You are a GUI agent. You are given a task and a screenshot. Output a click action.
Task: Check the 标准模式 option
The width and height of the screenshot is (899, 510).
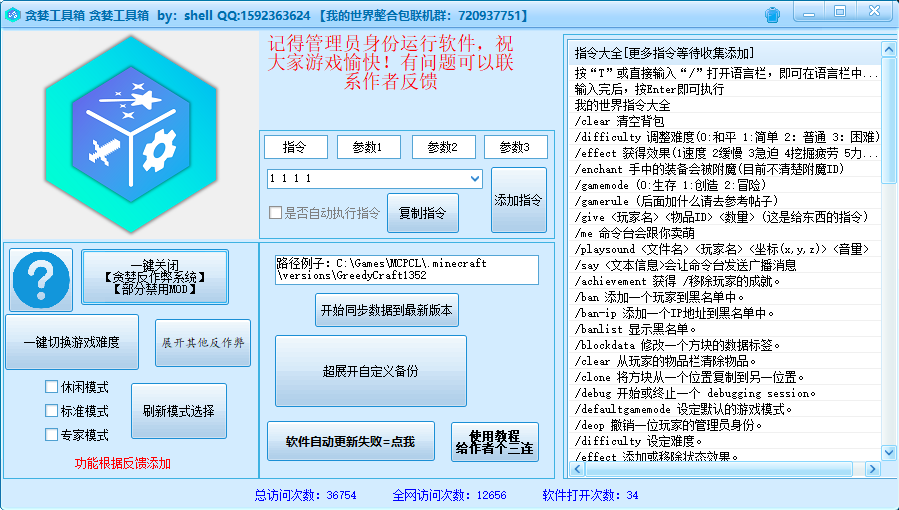click(52, 411)
